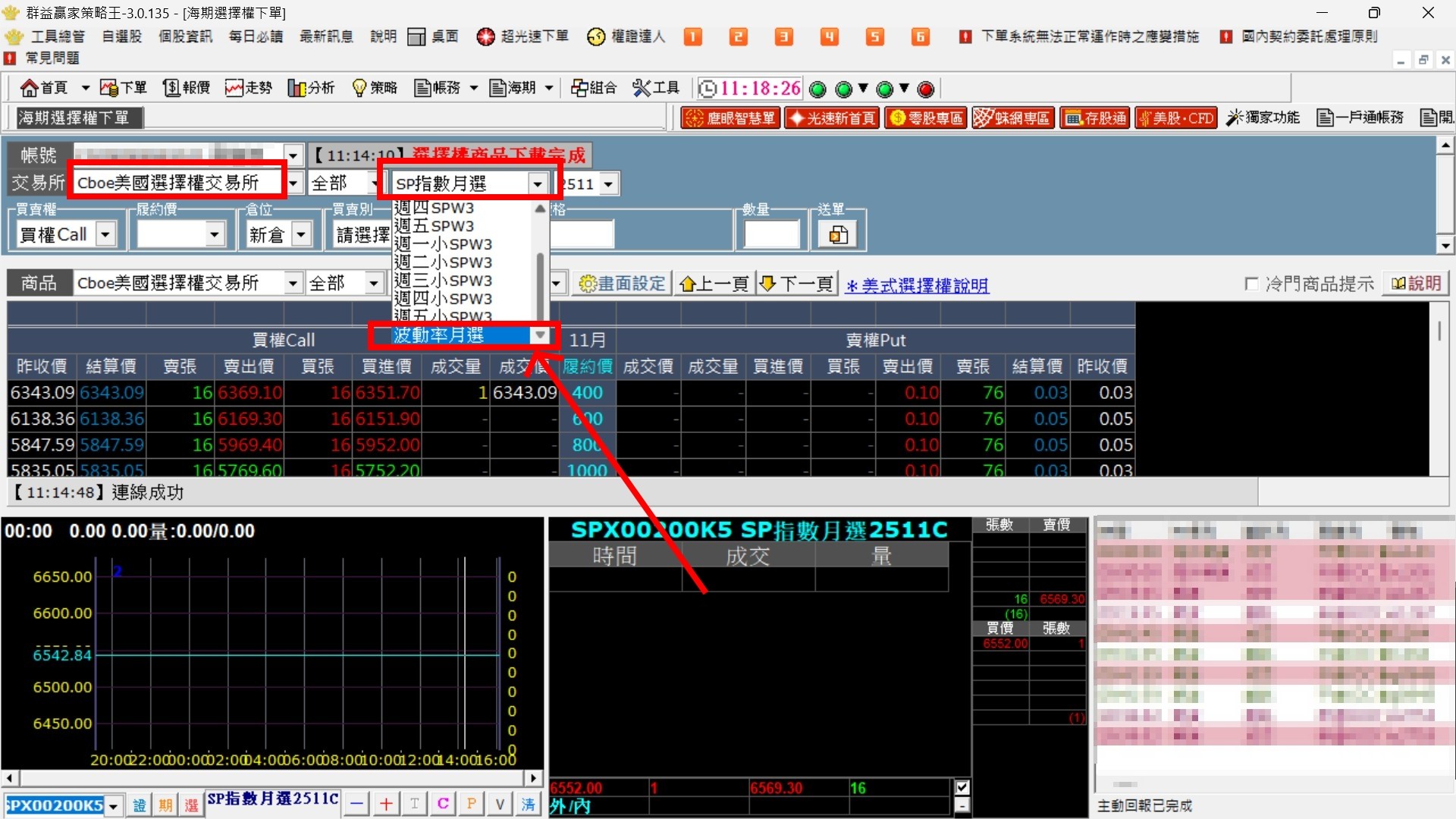1456x819 pixels.
Task: Open the 畫面設定 screen settings gear
Action: pyautogui.click(x=622, y=284)
